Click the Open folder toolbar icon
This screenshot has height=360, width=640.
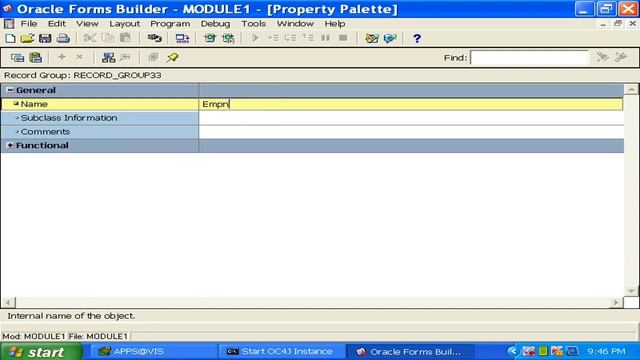pos(27,38)
